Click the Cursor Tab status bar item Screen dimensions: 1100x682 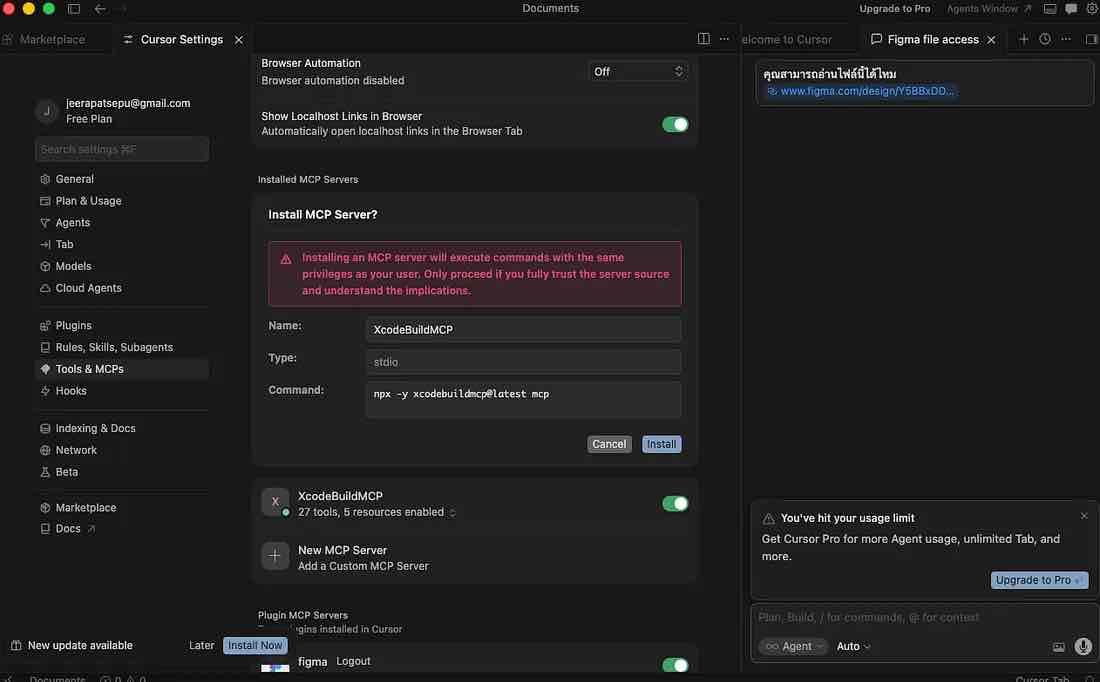(1042, 678)
